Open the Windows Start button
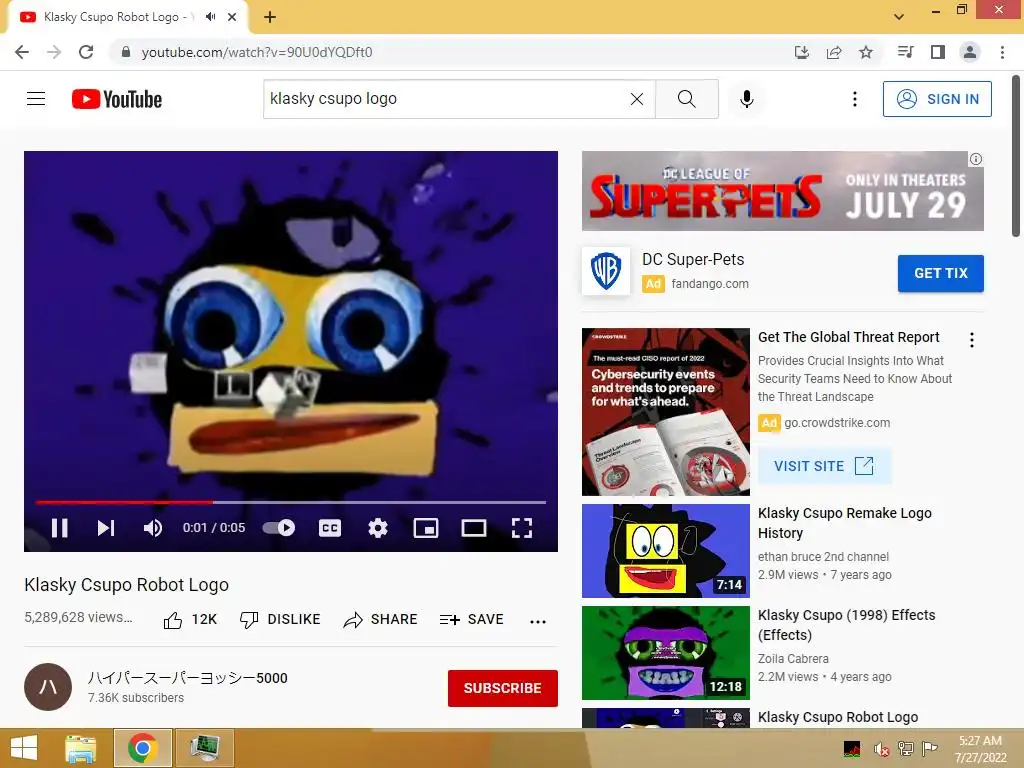Viewport: 1024px width, 768px height. click(x=24, y=748)
